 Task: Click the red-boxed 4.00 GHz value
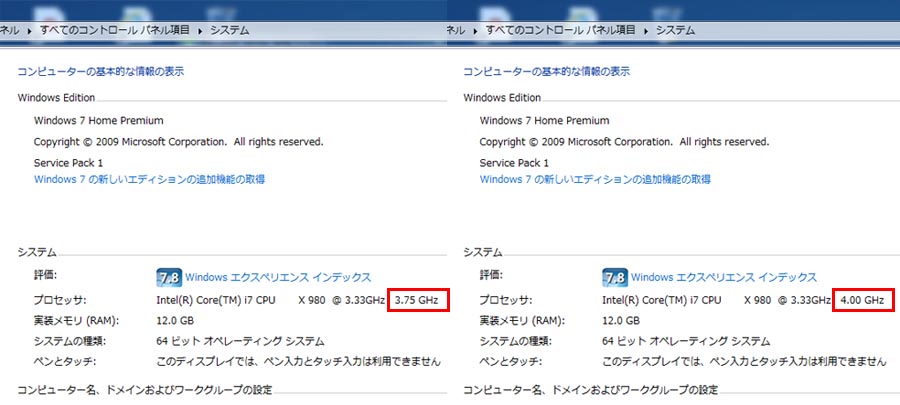point(862,300)
